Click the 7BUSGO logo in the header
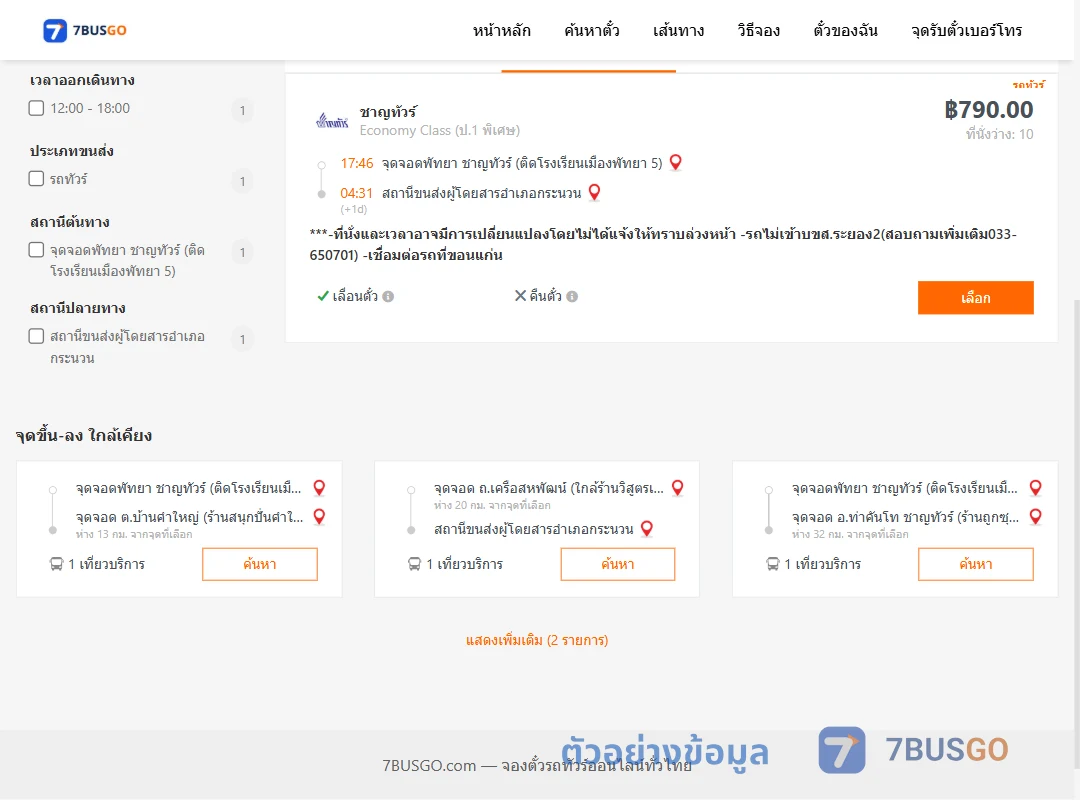The height and width of the screenshot is (800, 1080). click(85, 30)
